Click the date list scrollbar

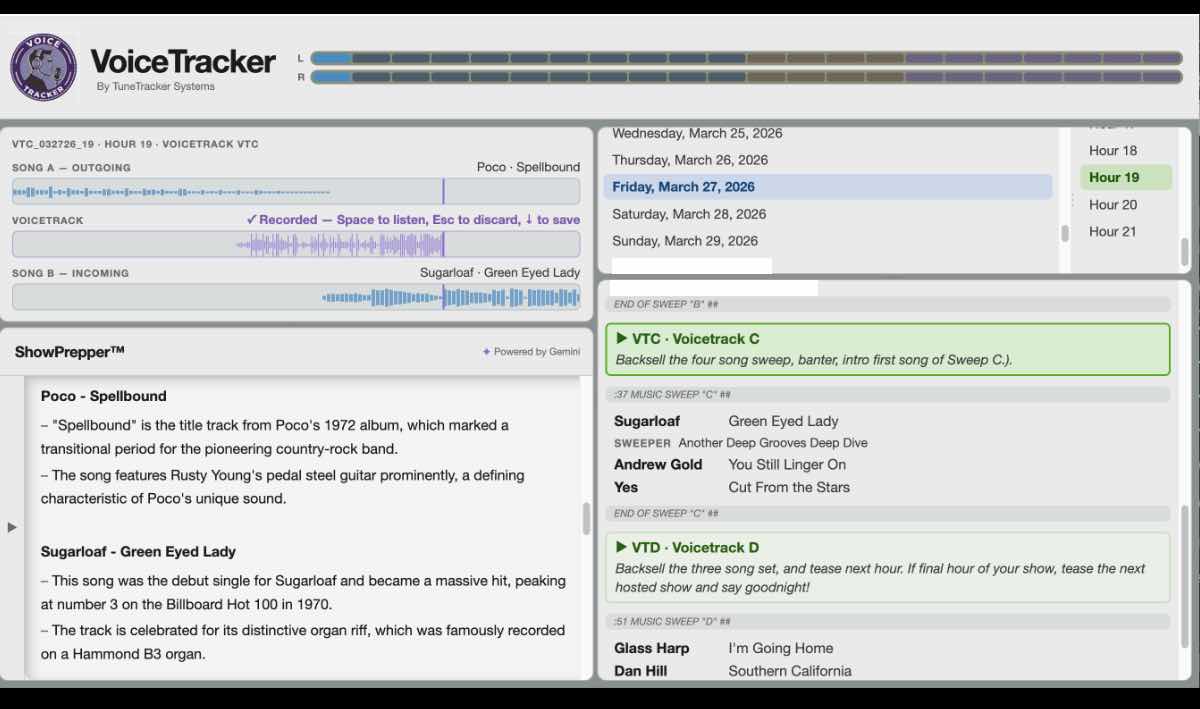tap(1064, 232)
